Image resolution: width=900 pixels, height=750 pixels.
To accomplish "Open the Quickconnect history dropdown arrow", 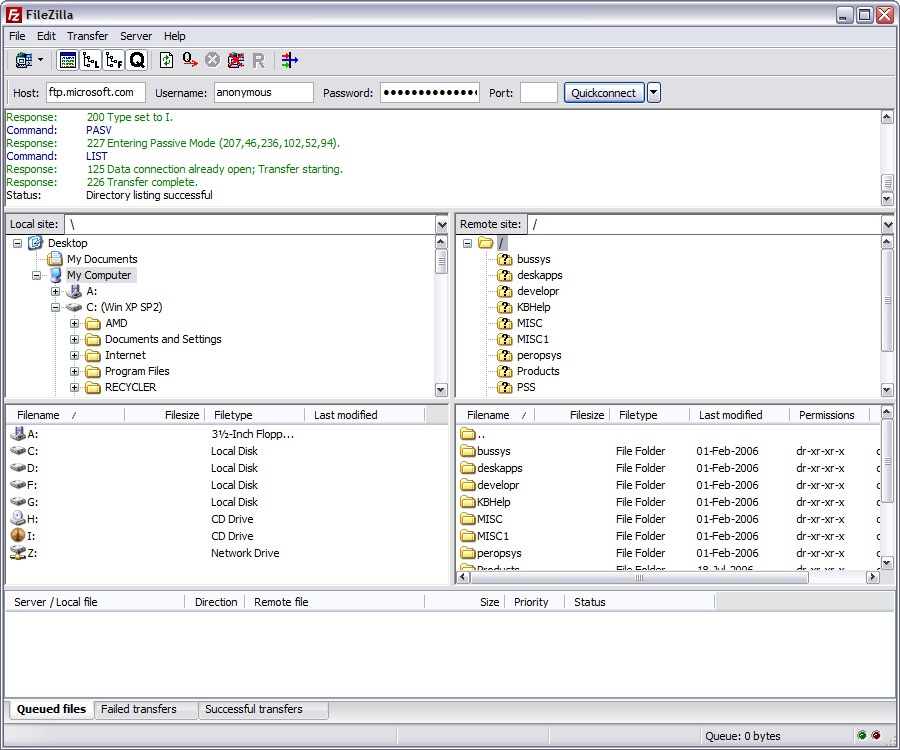I will click(653, 92).
